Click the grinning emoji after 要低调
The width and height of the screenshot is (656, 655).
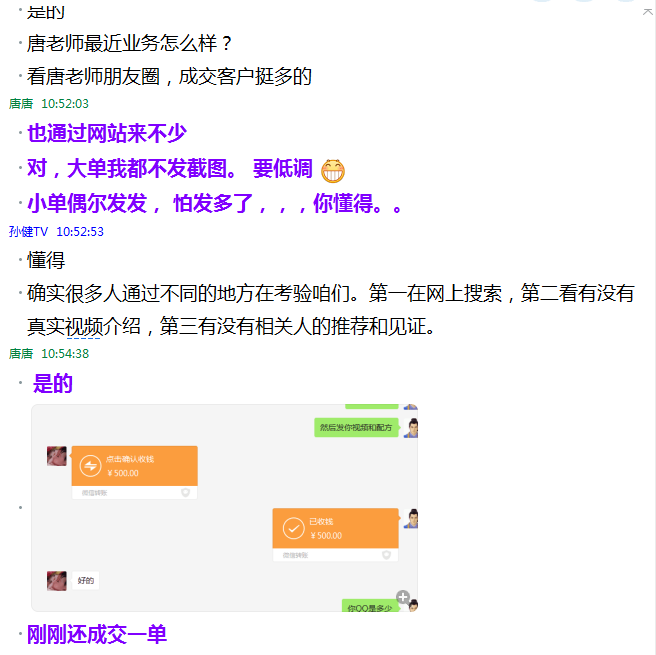[333, 171]
